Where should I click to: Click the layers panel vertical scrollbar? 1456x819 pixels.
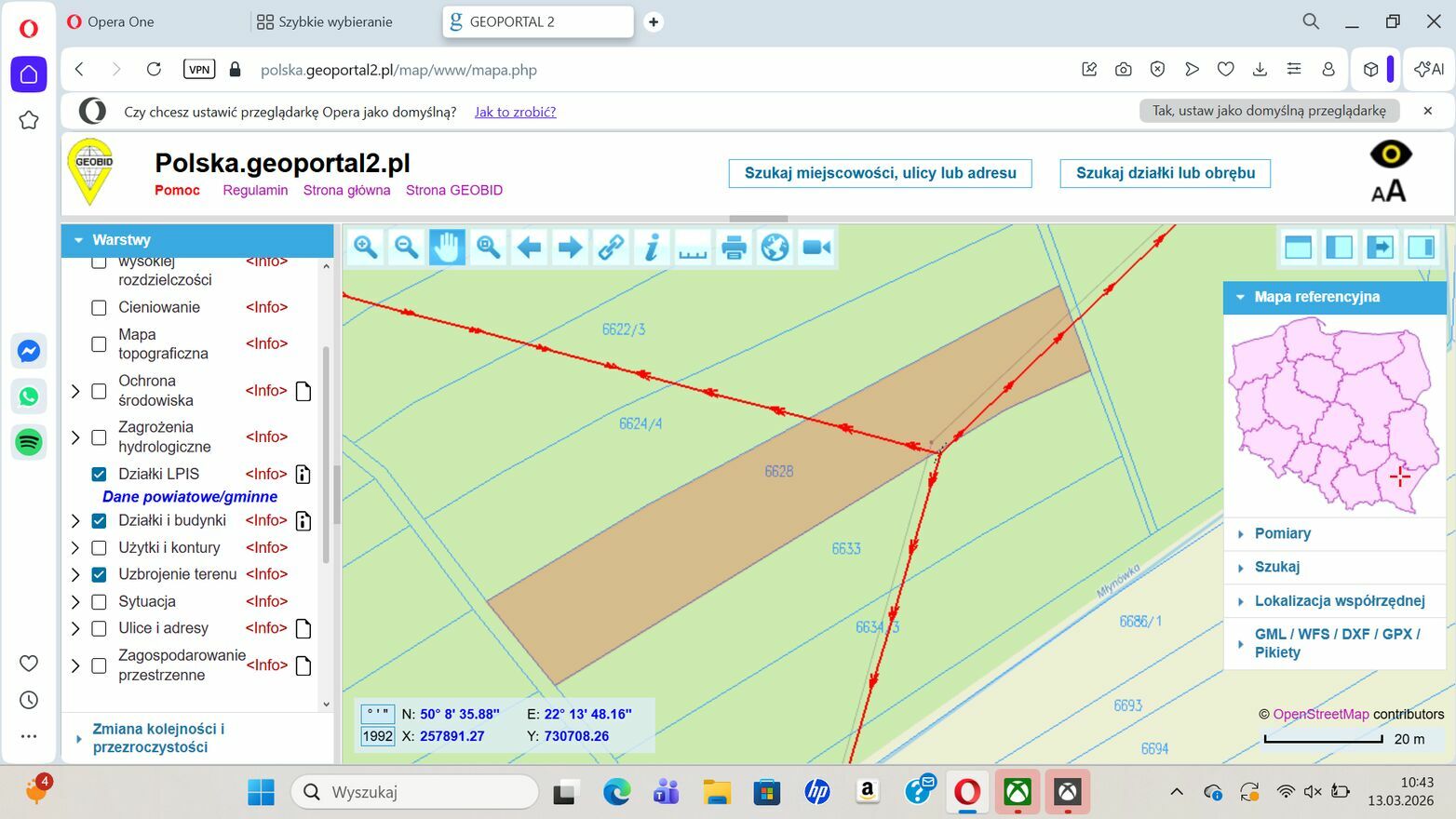(x=326, y=454)
